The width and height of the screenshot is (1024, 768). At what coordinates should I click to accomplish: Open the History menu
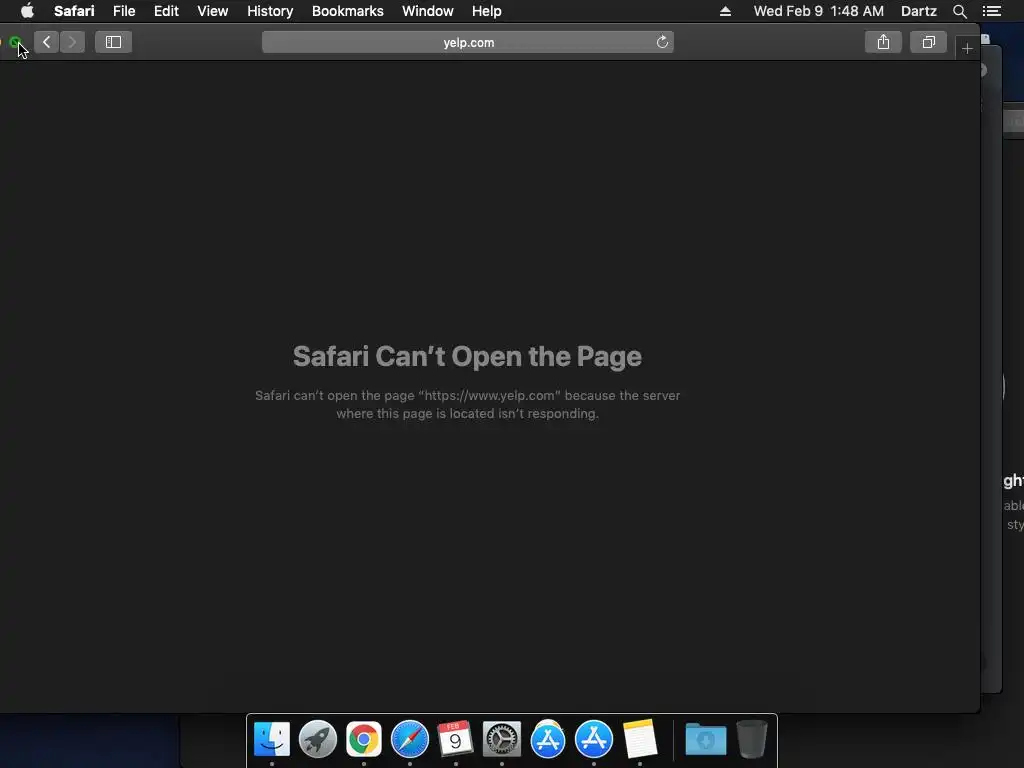270,11
